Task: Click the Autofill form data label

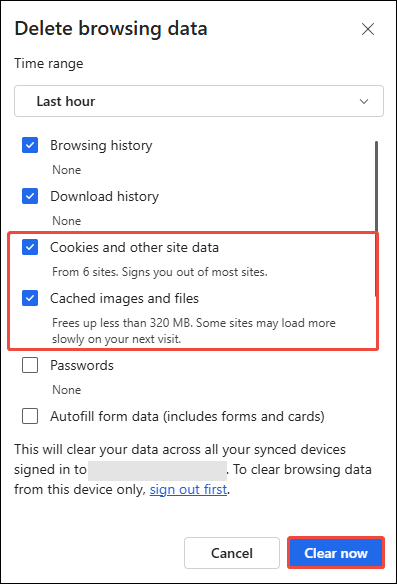Action: tap(187, 416)
